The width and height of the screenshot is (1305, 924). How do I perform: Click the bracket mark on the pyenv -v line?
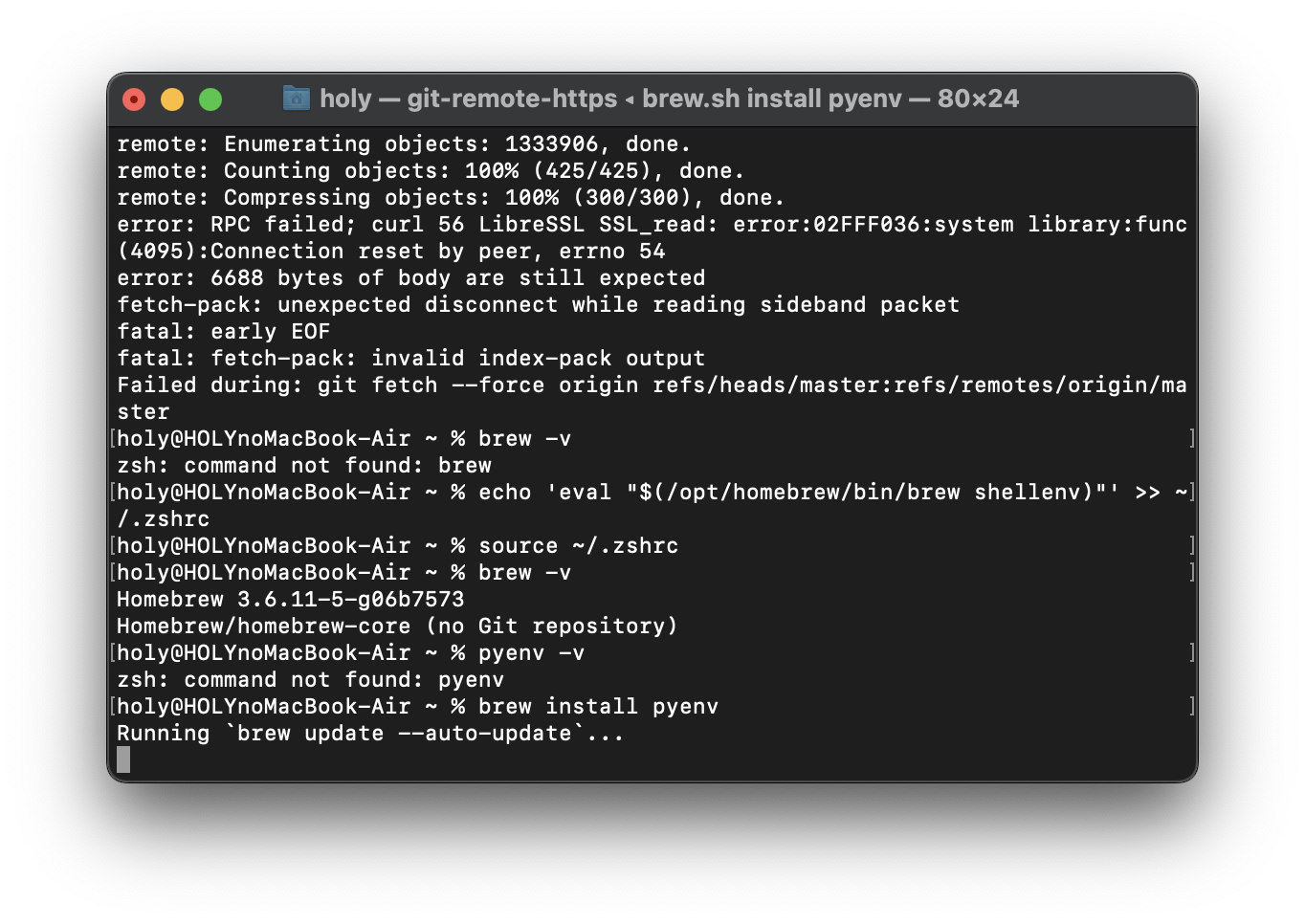[x=1190, y=652]
